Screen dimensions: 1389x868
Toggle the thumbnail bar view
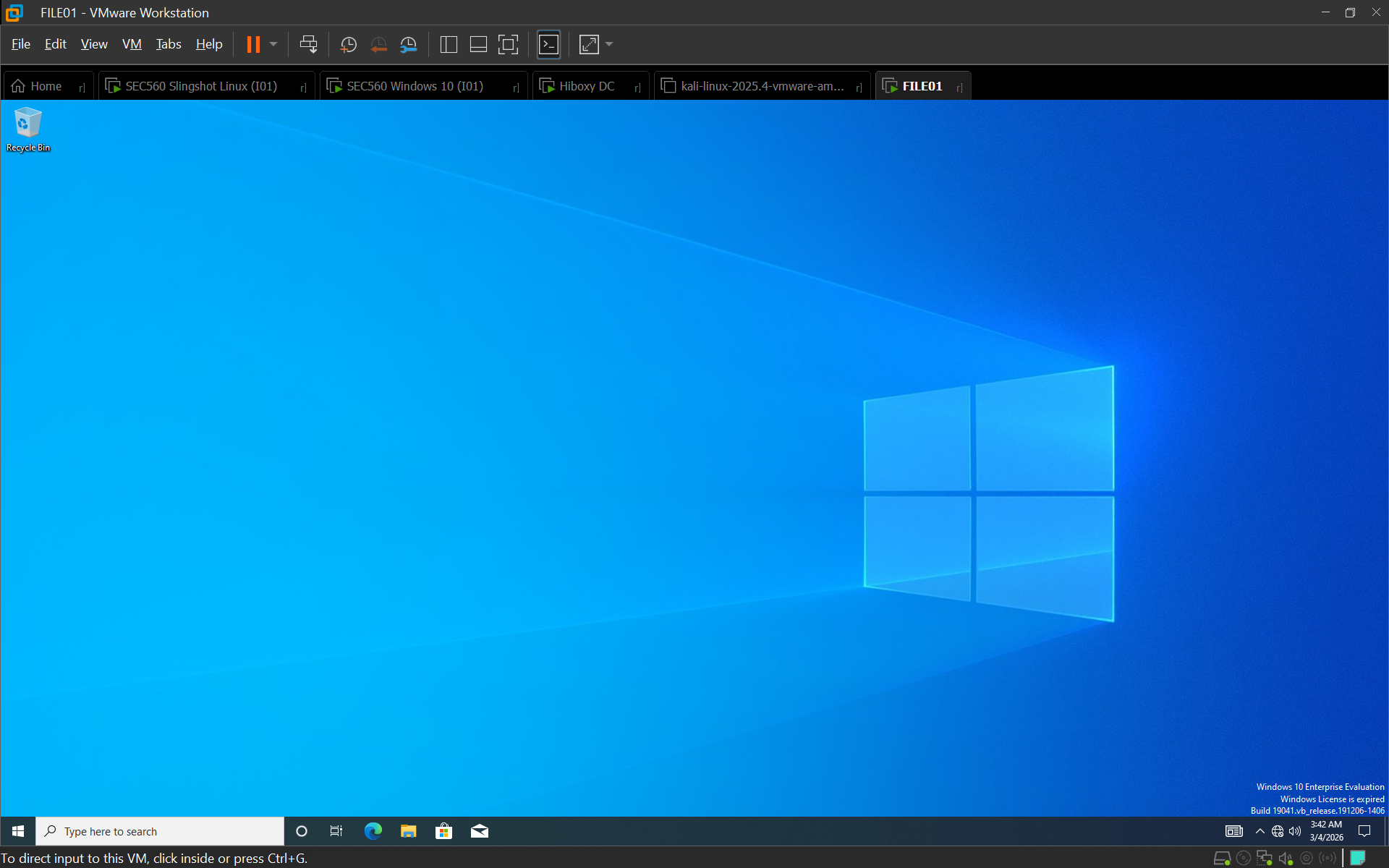478,44
